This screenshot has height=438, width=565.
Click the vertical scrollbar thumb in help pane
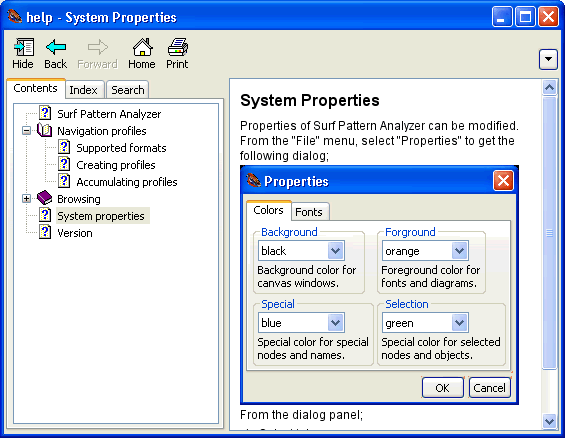point(550,233)
